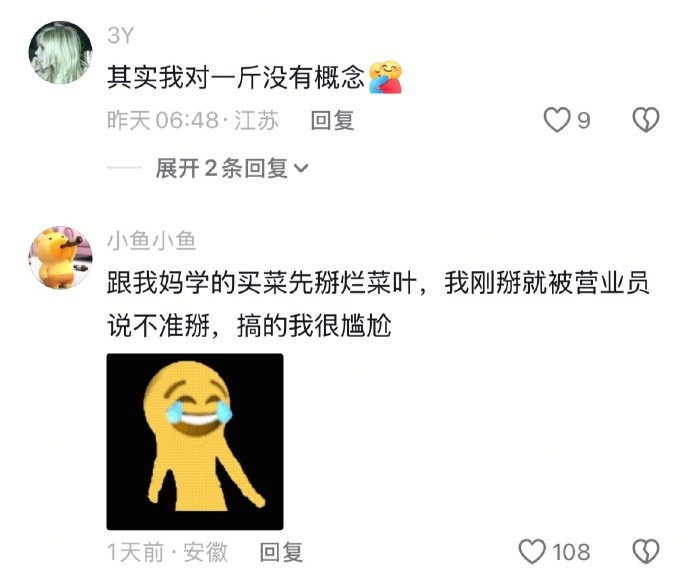The height and width of the screenshot is (578, 690).
Task: Tap the like count 108
Action: tap(571, 552)
